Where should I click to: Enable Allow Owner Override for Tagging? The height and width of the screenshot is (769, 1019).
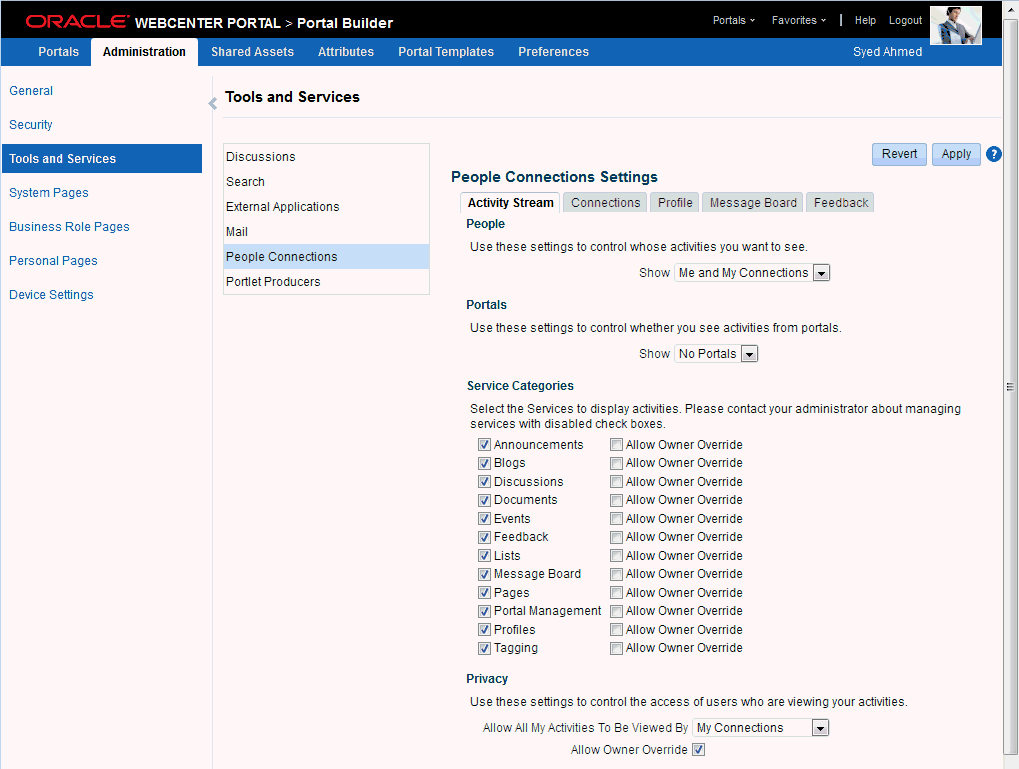616,649
